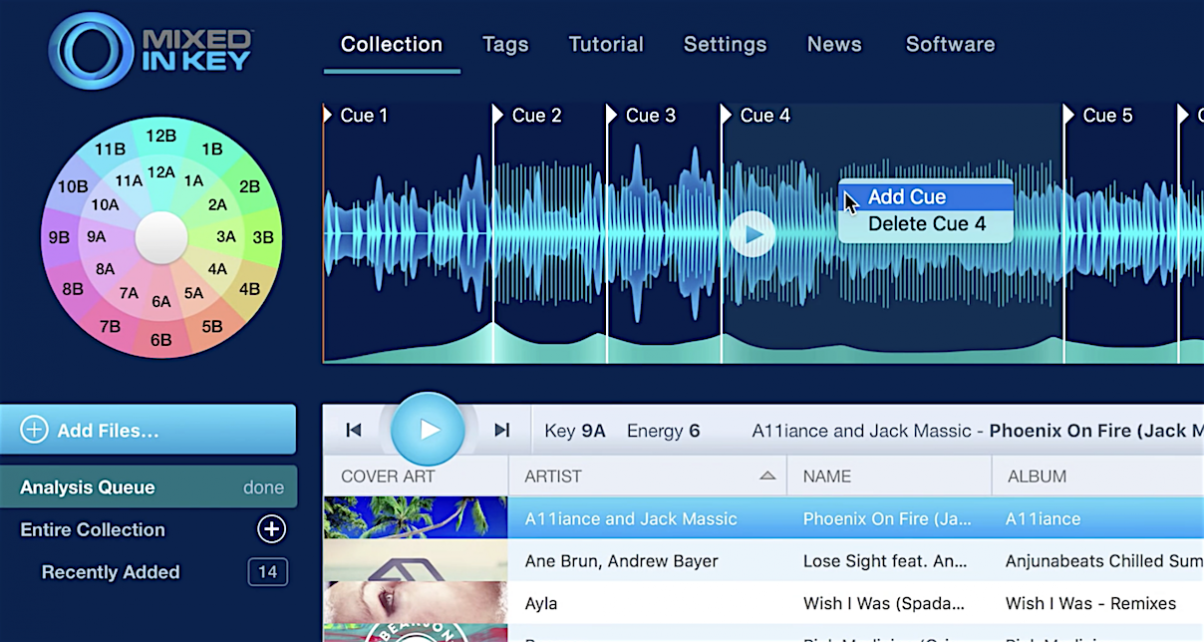Click the play button on the waveform
This screenshot has width=1204, height=642.
click(x=752, y=233)
